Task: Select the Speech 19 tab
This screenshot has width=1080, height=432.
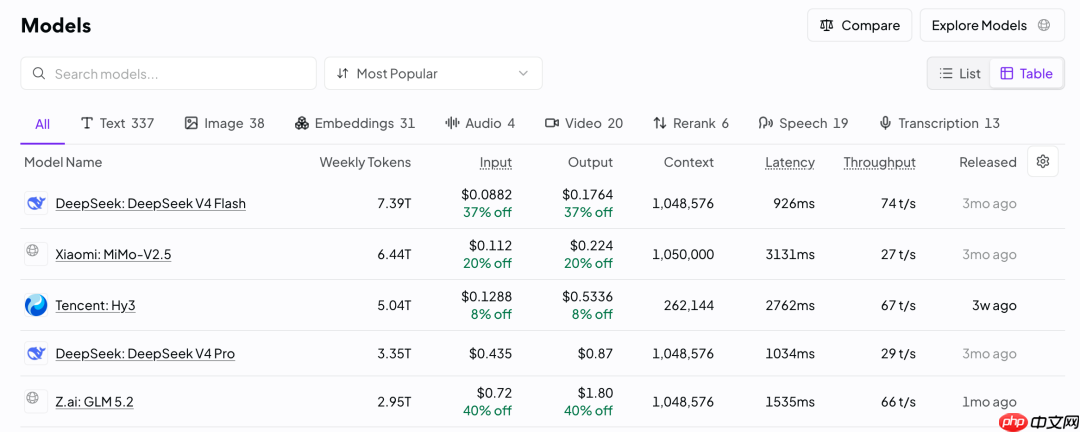Action: [803, 123]
